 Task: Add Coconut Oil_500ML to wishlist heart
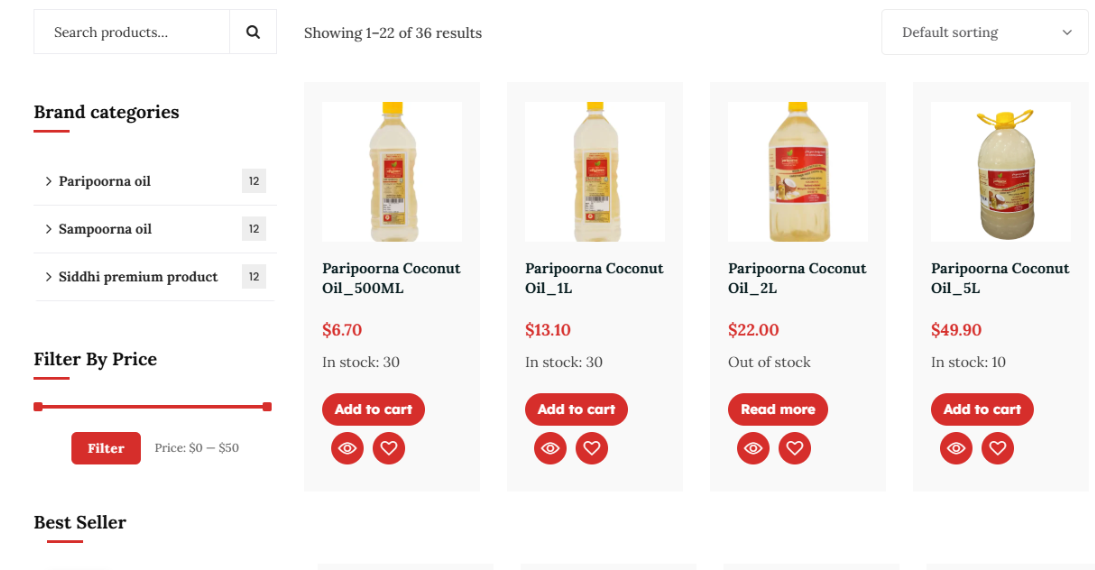[389, 448]
